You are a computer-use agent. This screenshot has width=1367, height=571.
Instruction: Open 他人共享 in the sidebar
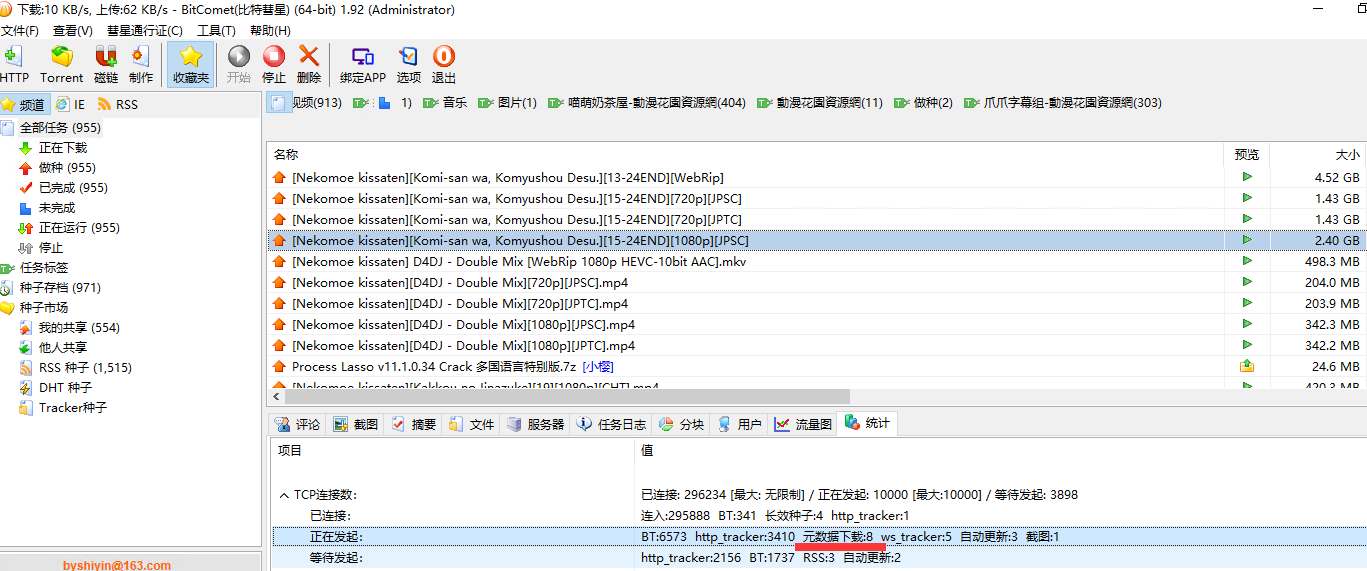[63, 348]
